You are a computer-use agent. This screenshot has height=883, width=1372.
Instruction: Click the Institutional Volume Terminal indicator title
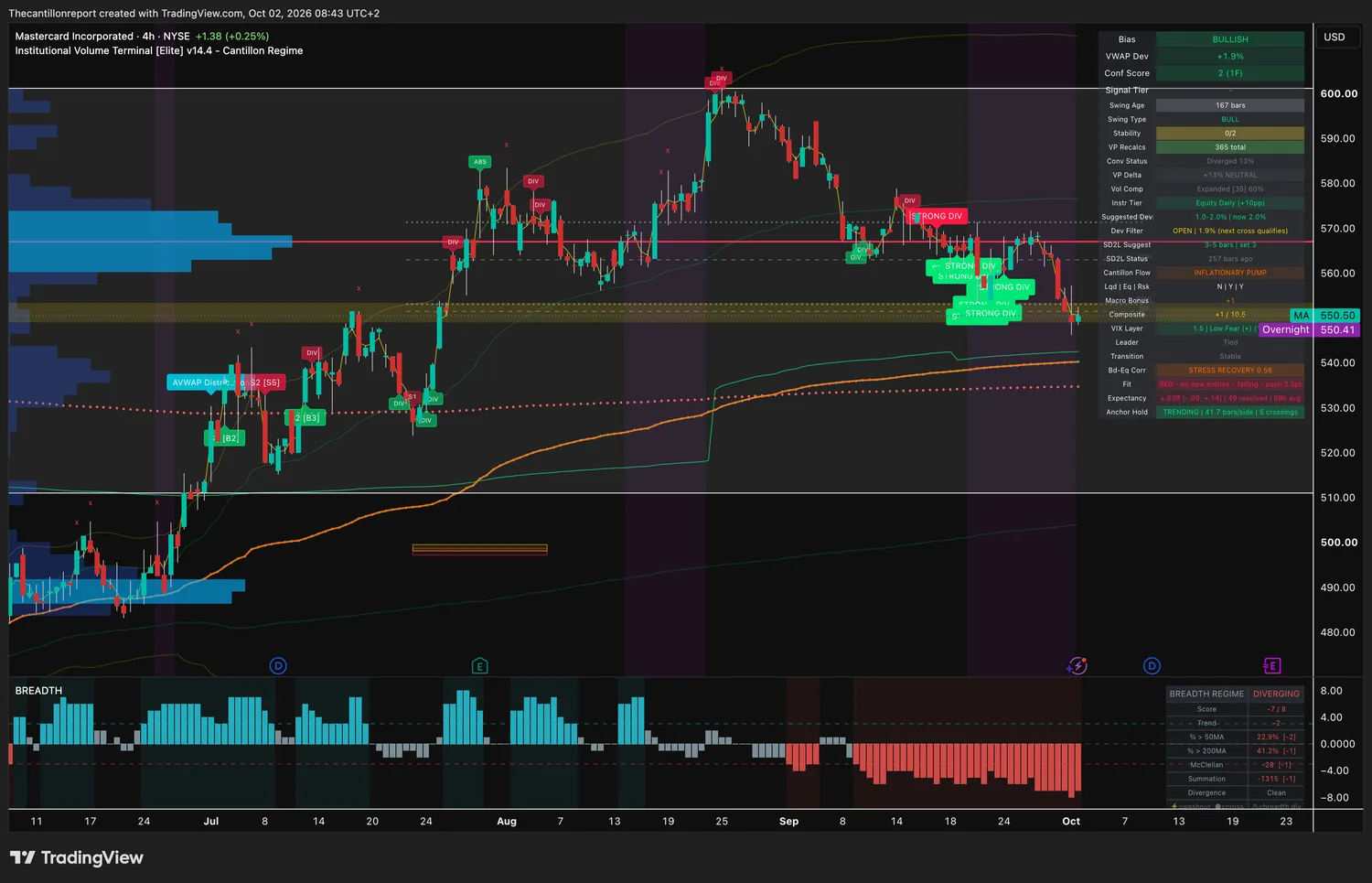point(159,51)
